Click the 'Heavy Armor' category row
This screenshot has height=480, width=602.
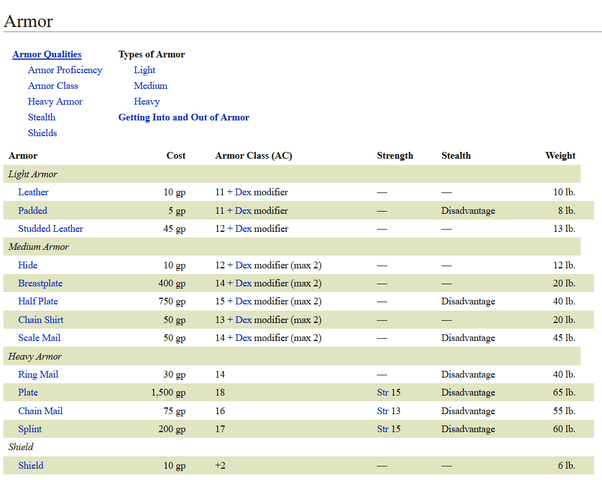[x=292, y=356]
